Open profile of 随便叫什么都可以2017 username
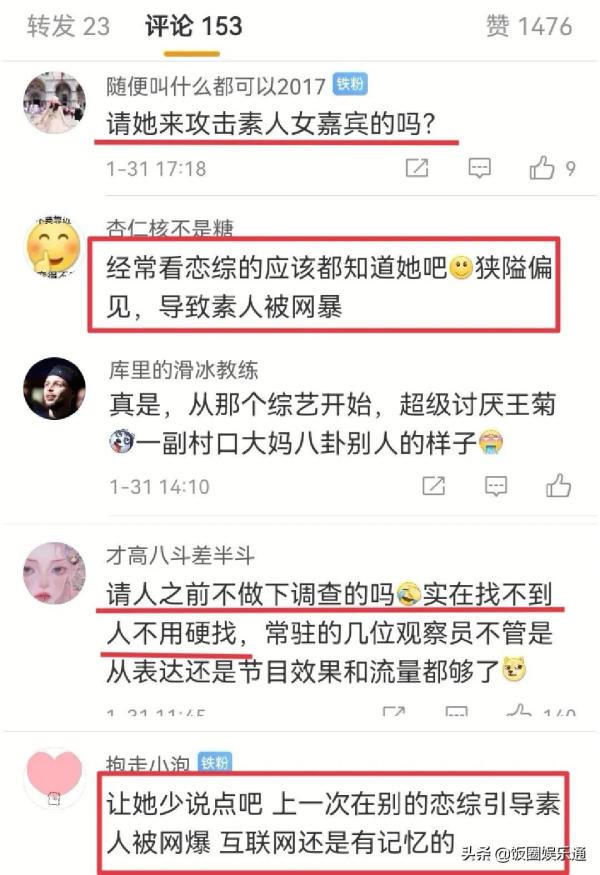 point(216,86)
